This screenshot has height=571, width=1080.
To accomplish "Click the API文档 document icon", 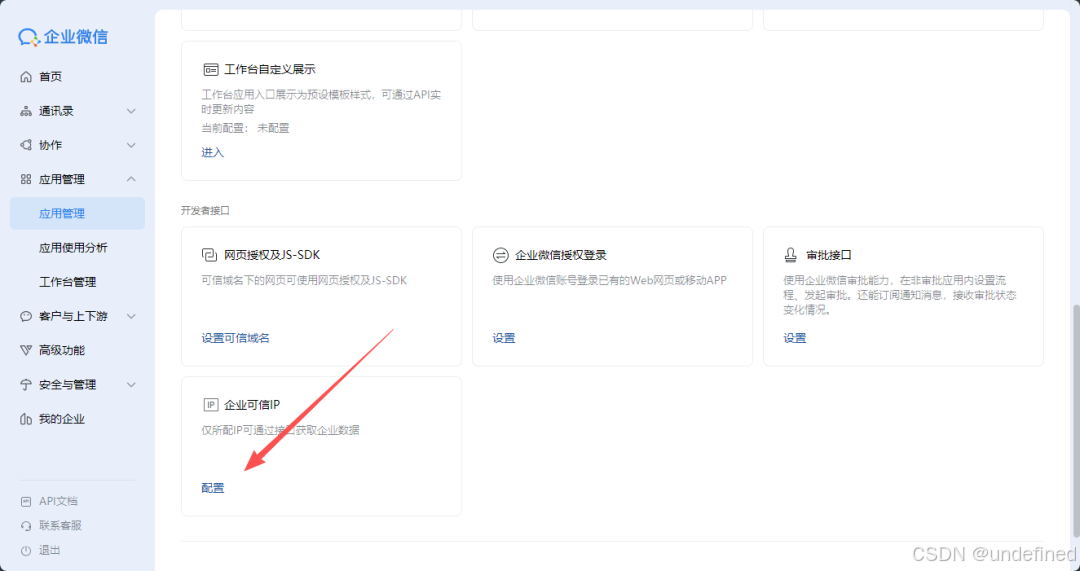I will click(26, 501).
